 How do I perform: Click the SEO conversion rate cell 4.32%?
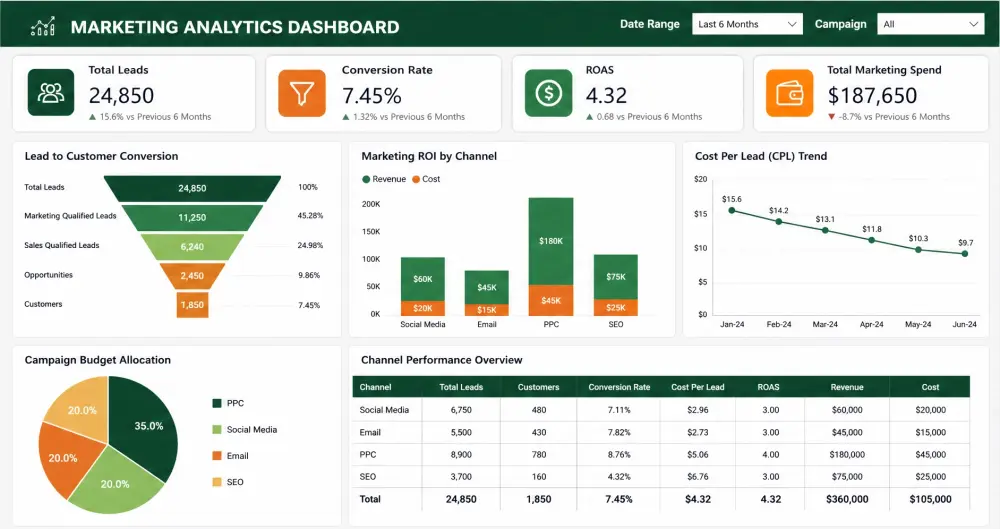tap(619, 477)
